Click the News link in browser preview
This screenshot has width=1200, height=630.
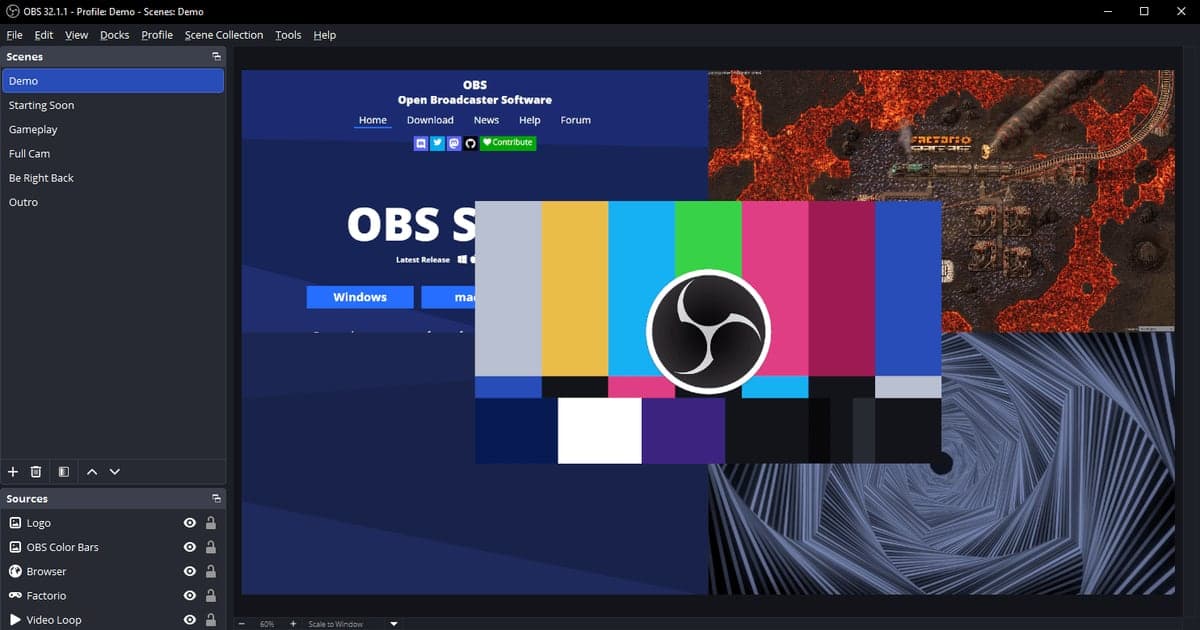(x=486, y=120)
